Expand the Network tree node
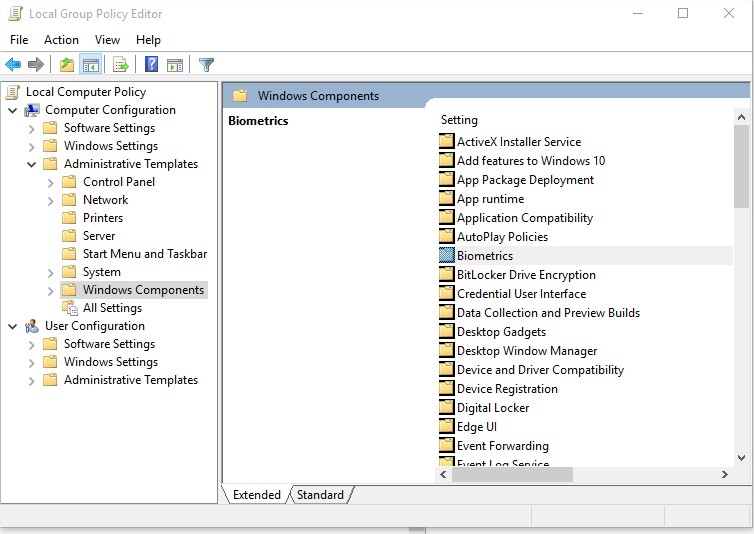 (x=51, y=201)
